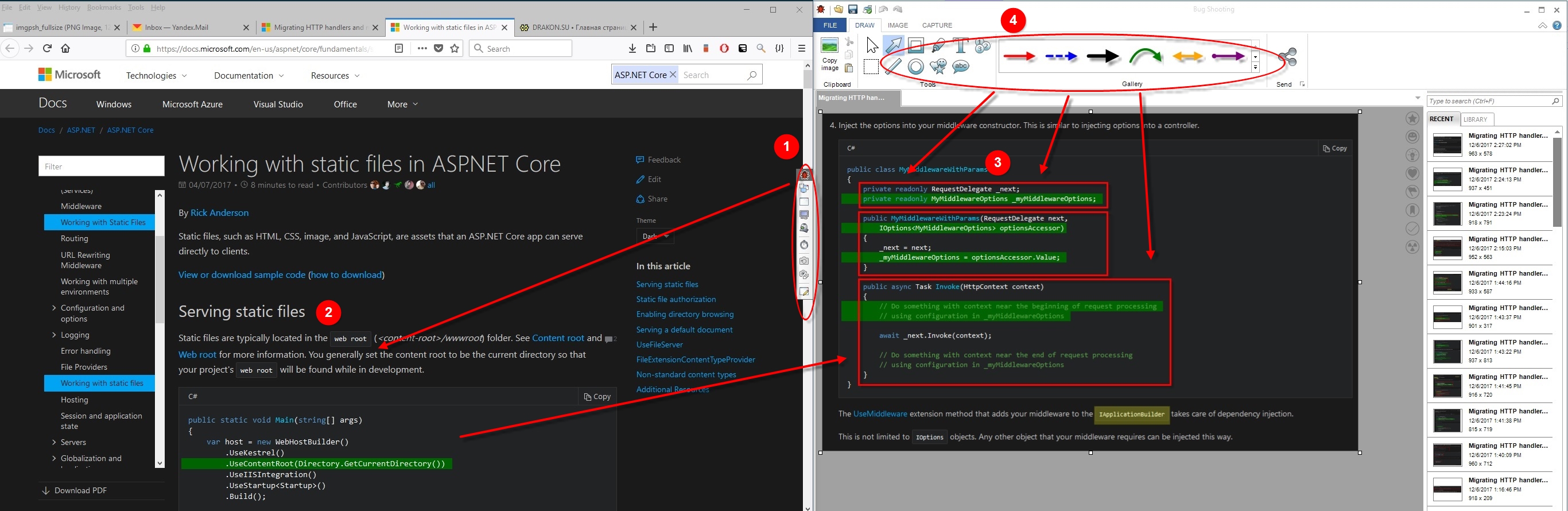Toggle the checkmark tag icon
1568x511 pixels.
point(1413,229)
